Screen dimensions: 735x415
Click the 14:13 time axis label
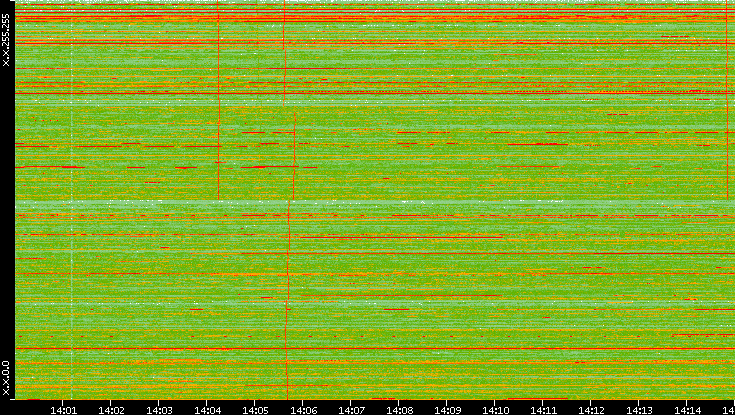[639, 410]
